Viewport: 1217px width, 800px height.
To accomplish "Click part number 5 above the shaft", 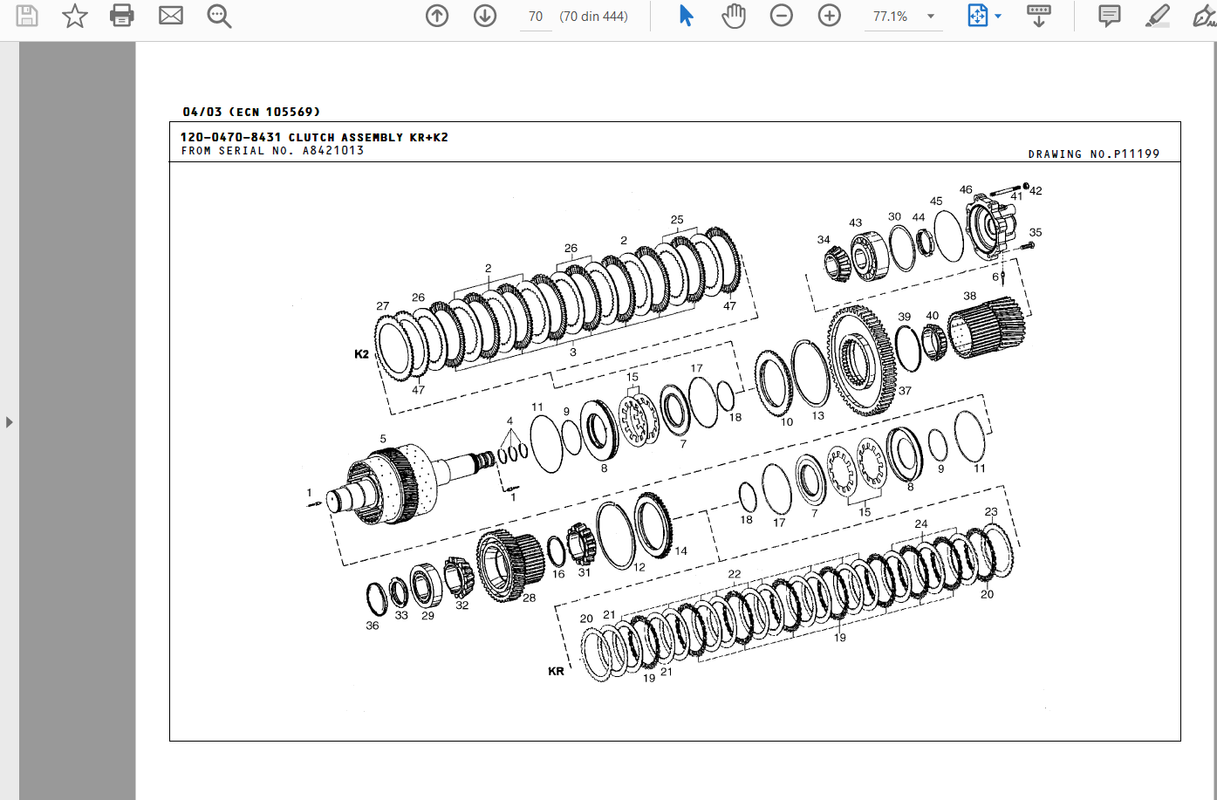I will [x=382, y=438].
